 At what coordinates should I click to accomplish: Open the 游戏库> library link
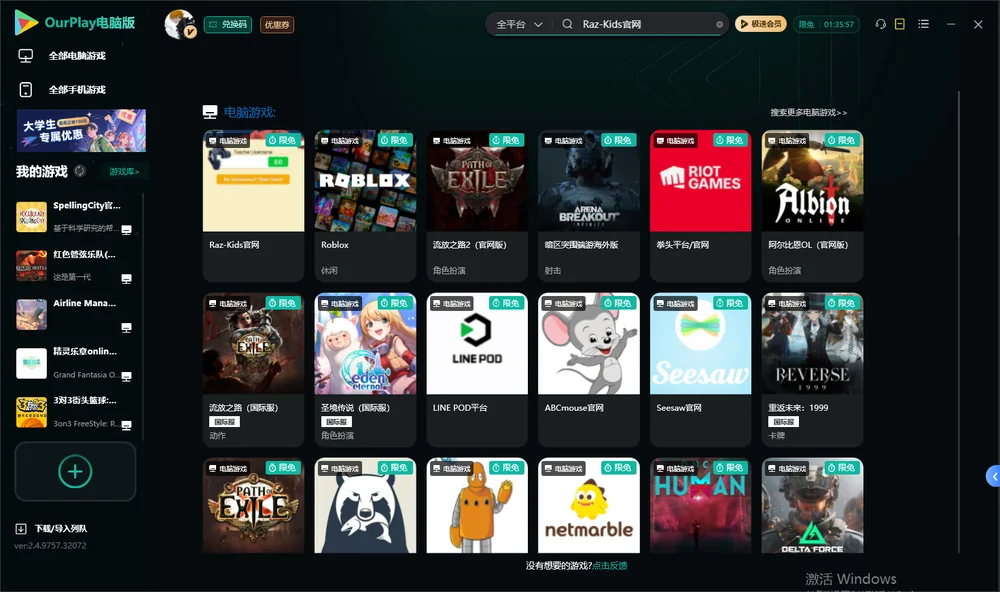[124, 172]
